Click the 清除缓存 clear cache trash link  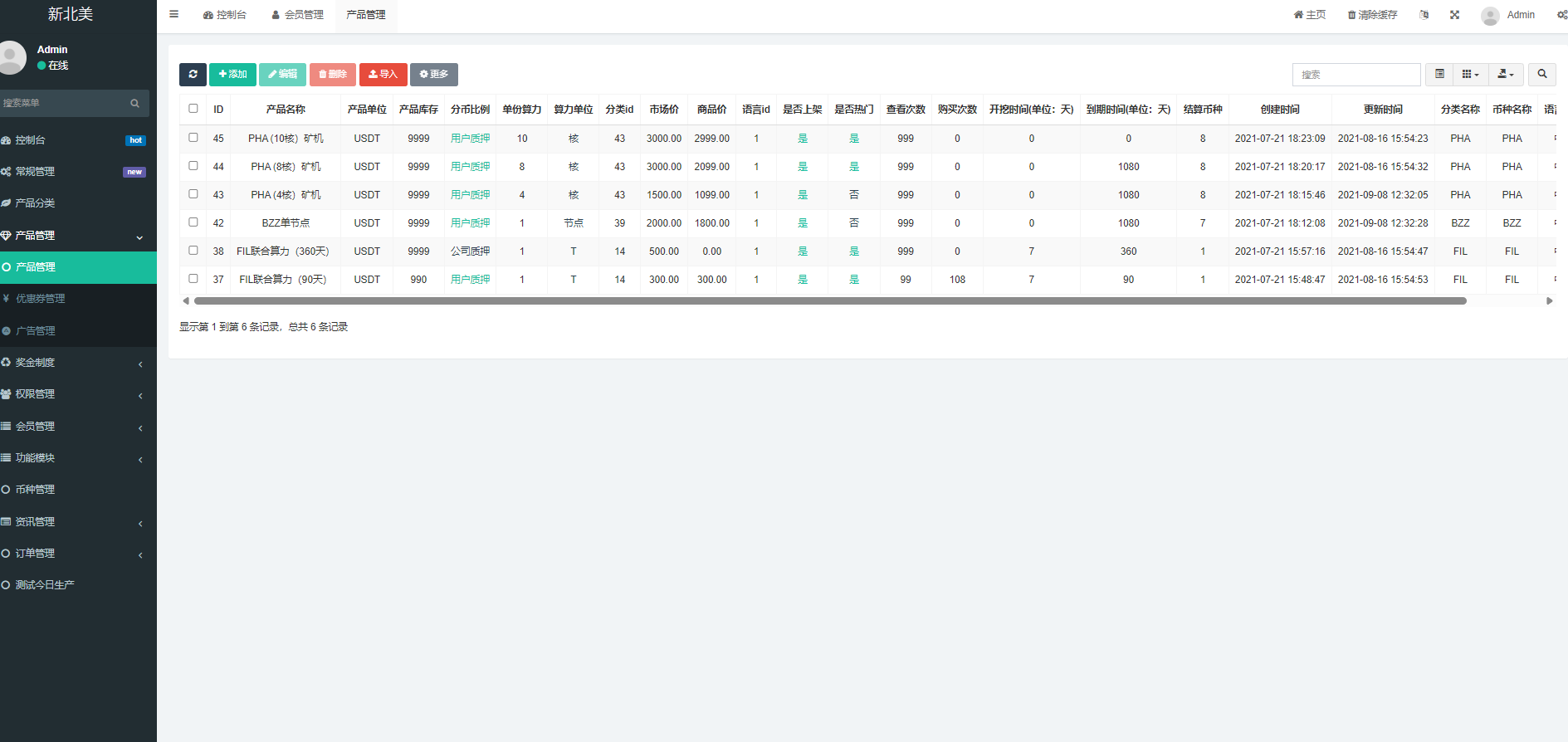click(1372, 15)
